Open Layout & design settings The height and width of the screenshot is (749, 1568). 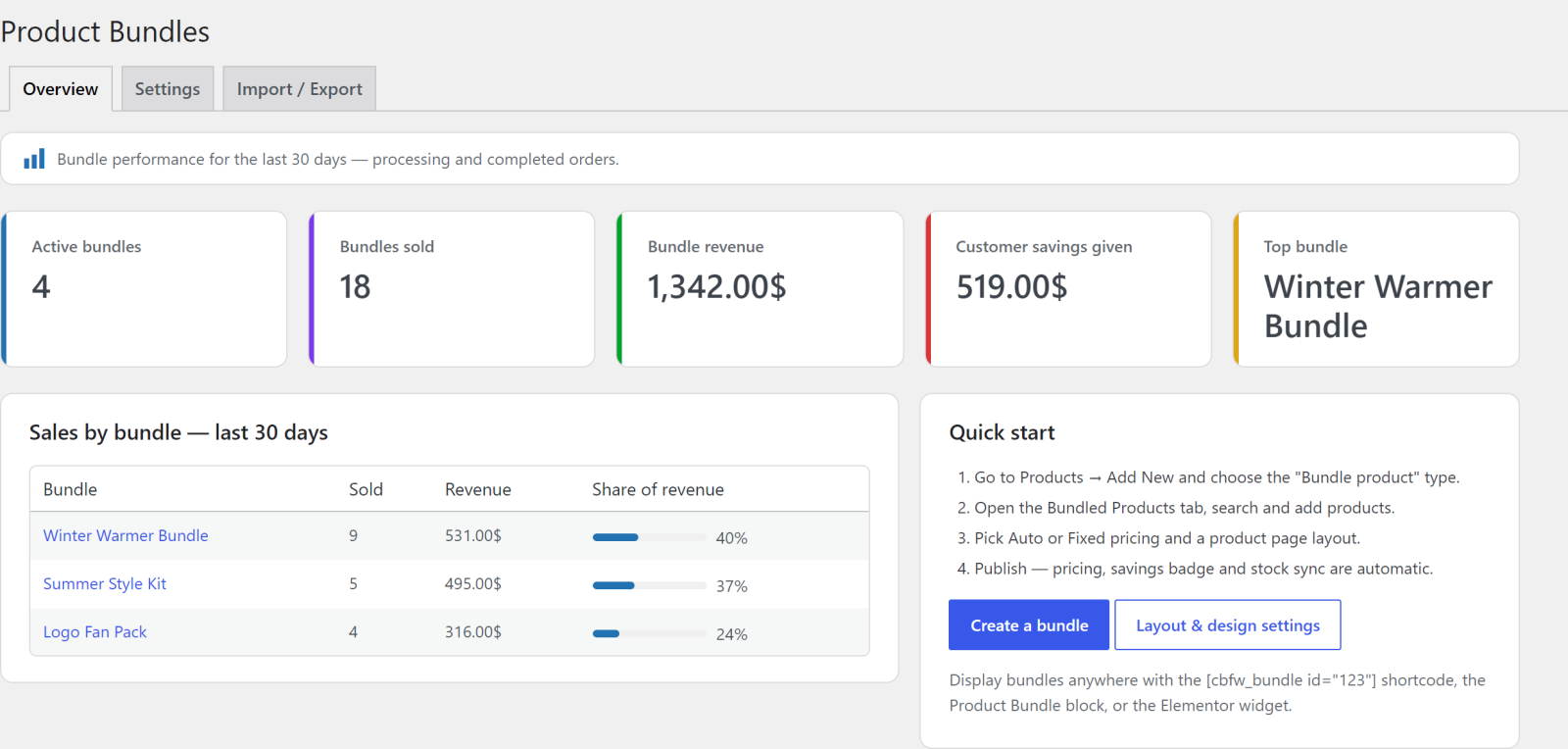pyautogui.click(x=1228, y=625)
